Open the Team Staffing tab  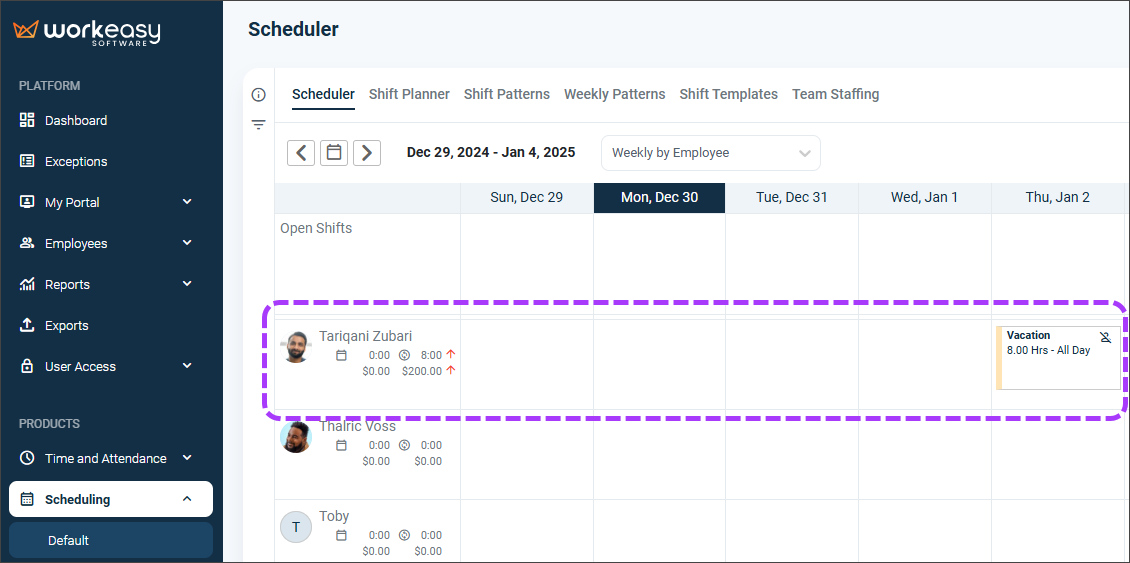(x=835, y=94)
